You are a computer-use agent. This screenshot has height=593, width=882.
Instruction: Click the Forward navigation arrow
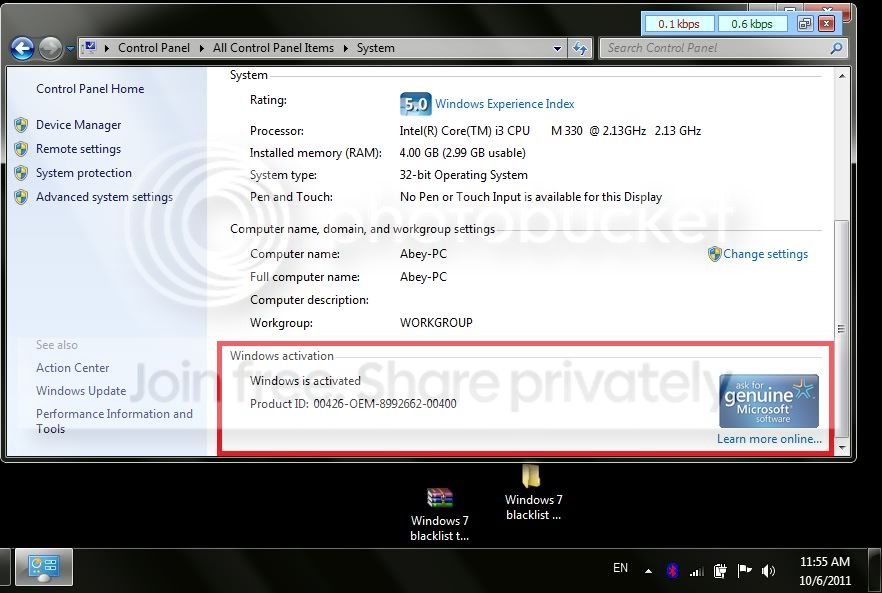click(51, 48)
